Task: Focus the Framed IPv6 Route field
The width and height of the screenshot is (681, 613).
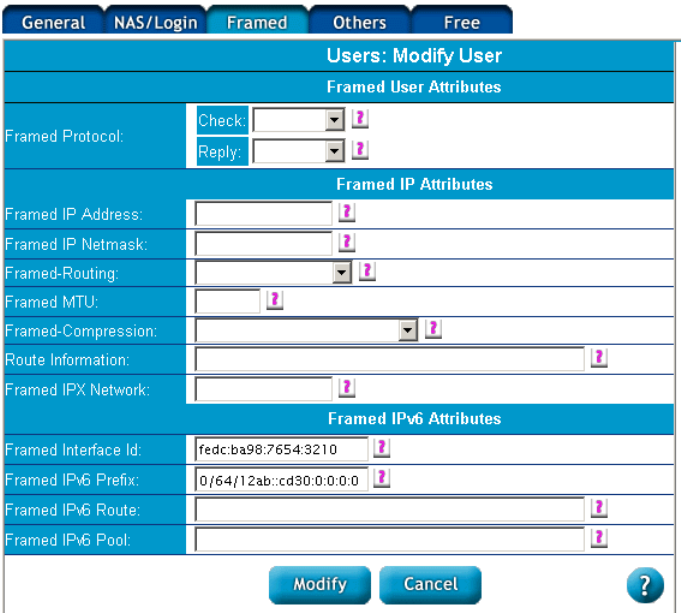Action: pos(390,509)
